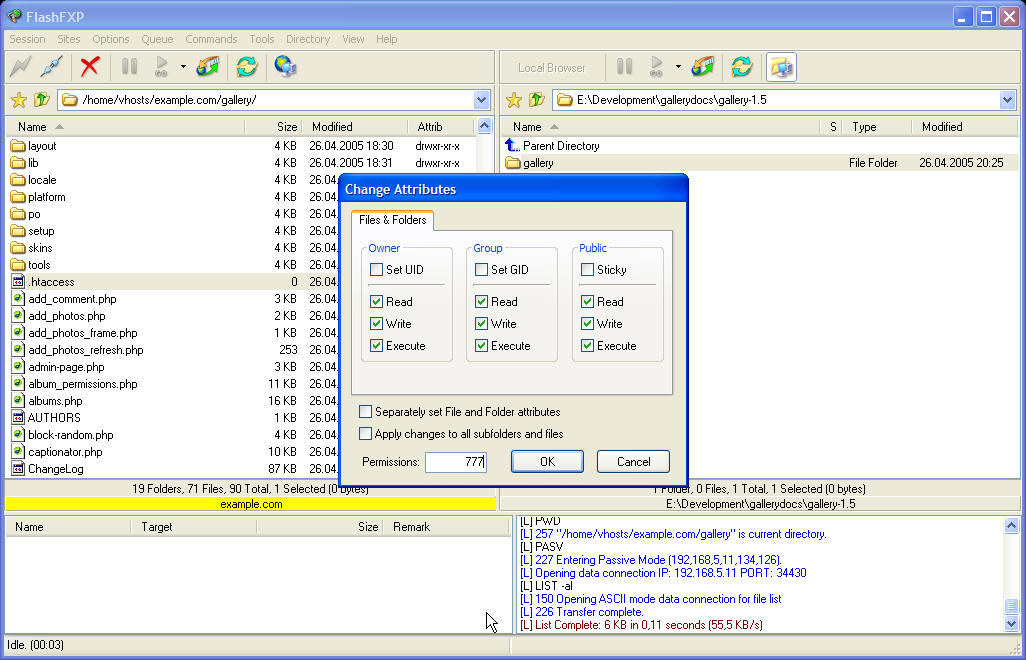Click the Connect lightning icon in left toolbar
The image size is (1026, 660).
click(20, 66)
